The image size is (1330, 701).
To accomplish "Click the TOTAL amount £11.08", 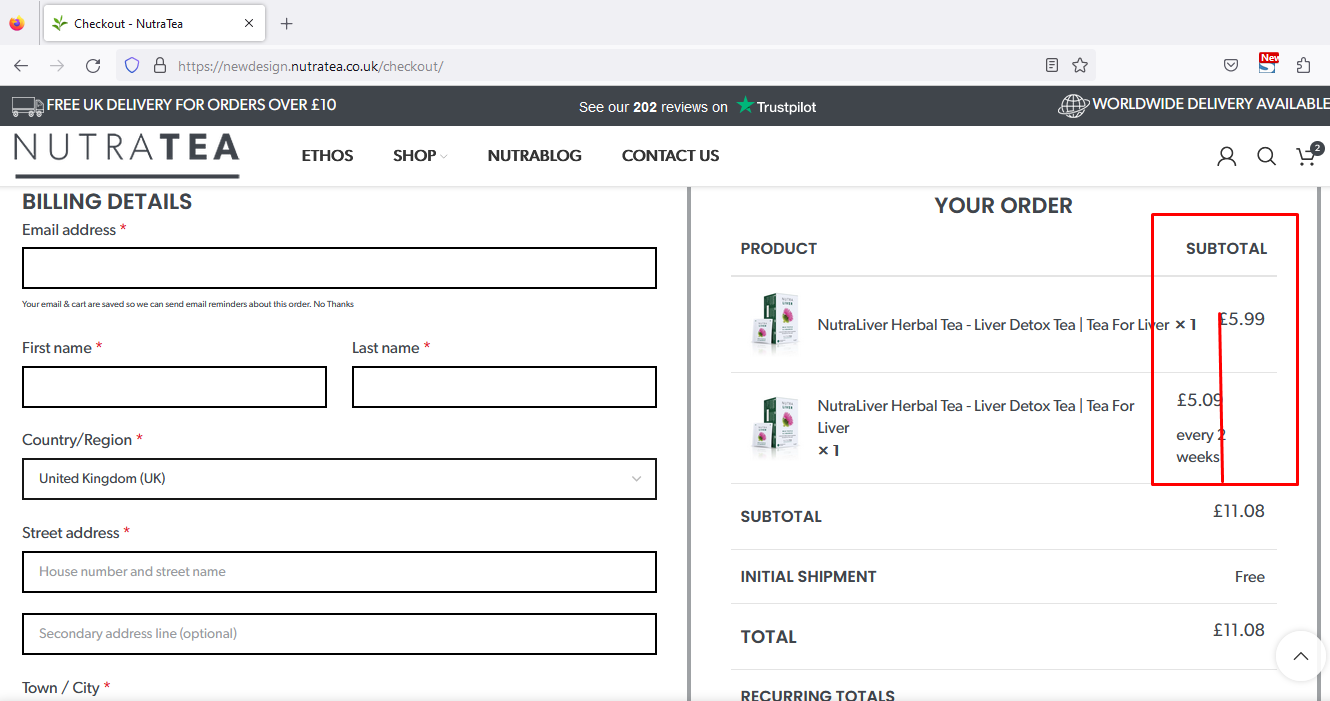I will 1239,630.
